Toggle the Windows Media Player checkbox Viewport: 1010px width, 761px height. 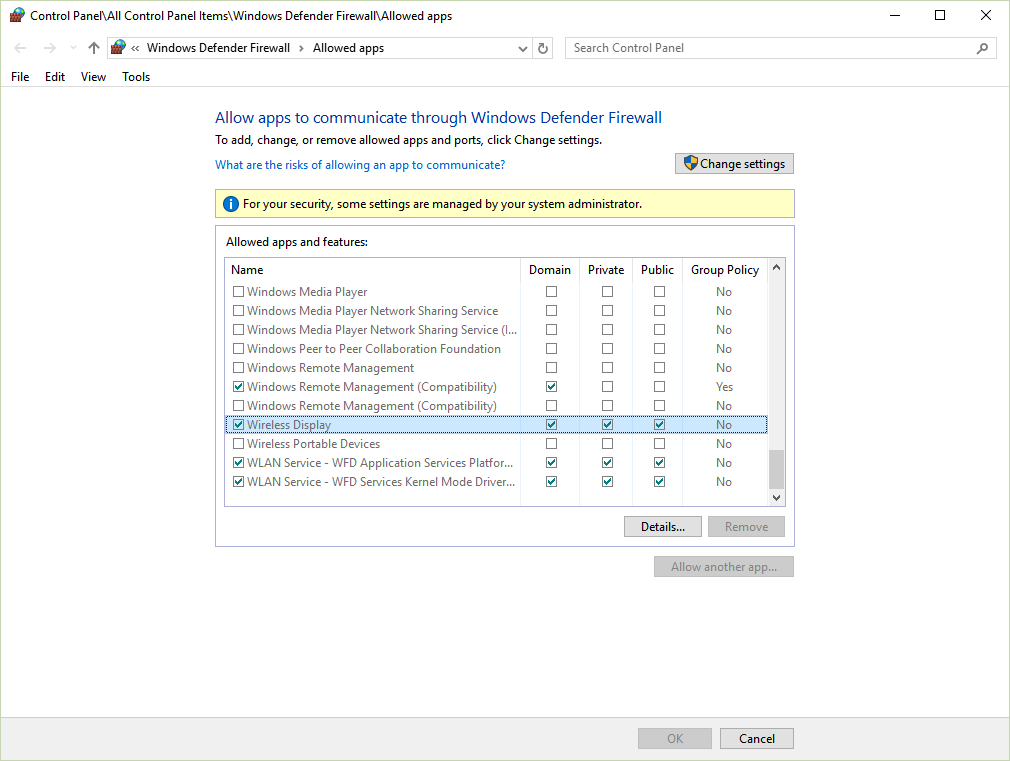(x=238, y=292)
